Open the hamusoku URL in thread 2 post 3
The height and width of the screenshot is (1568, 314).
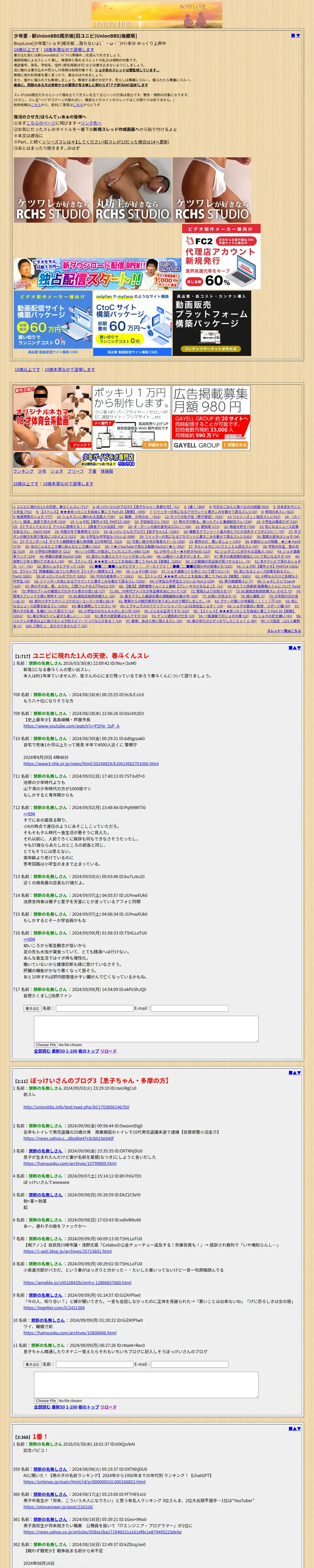point(70,1163)
